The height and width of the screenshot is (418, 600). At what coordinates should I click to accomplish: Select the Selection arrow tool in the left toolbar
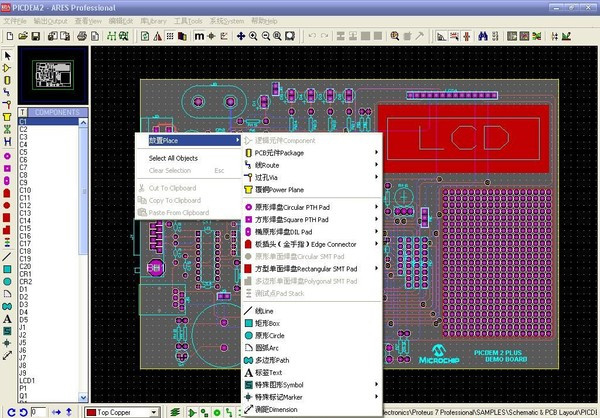point(7,56)
